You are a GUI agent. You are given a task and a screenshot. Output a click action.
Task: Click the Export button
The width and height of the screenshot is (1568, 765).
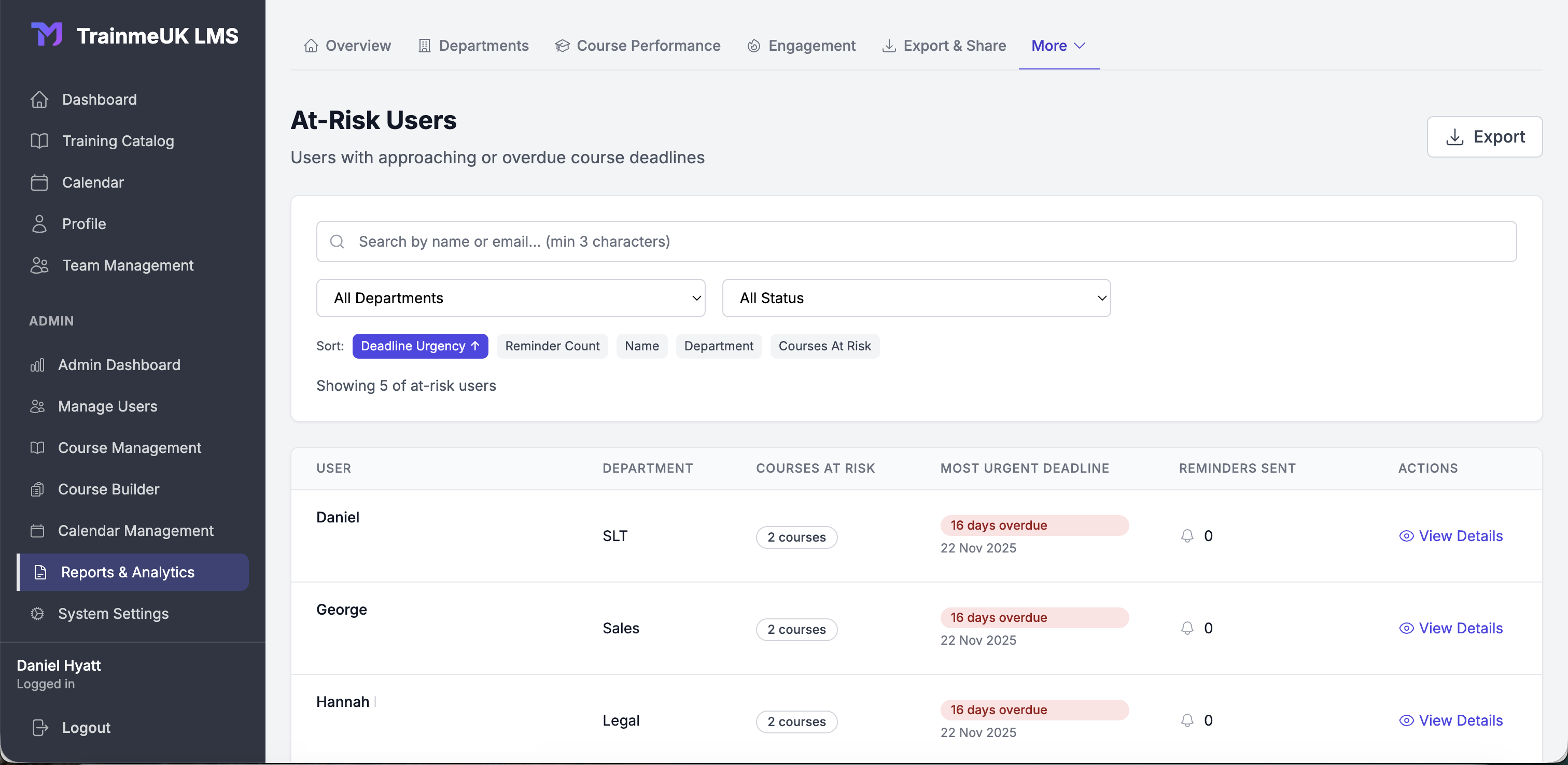(1485, 136)
